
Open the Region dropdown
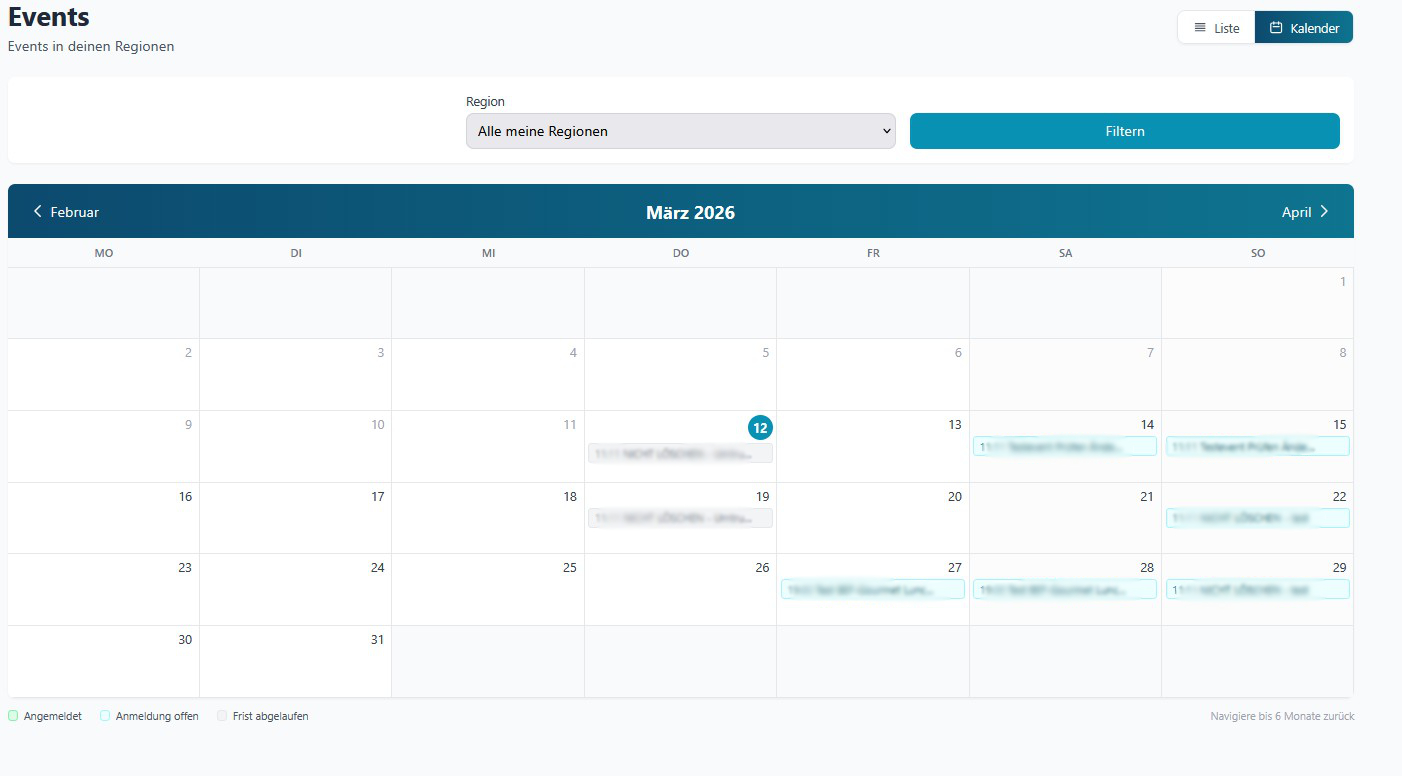680,131
